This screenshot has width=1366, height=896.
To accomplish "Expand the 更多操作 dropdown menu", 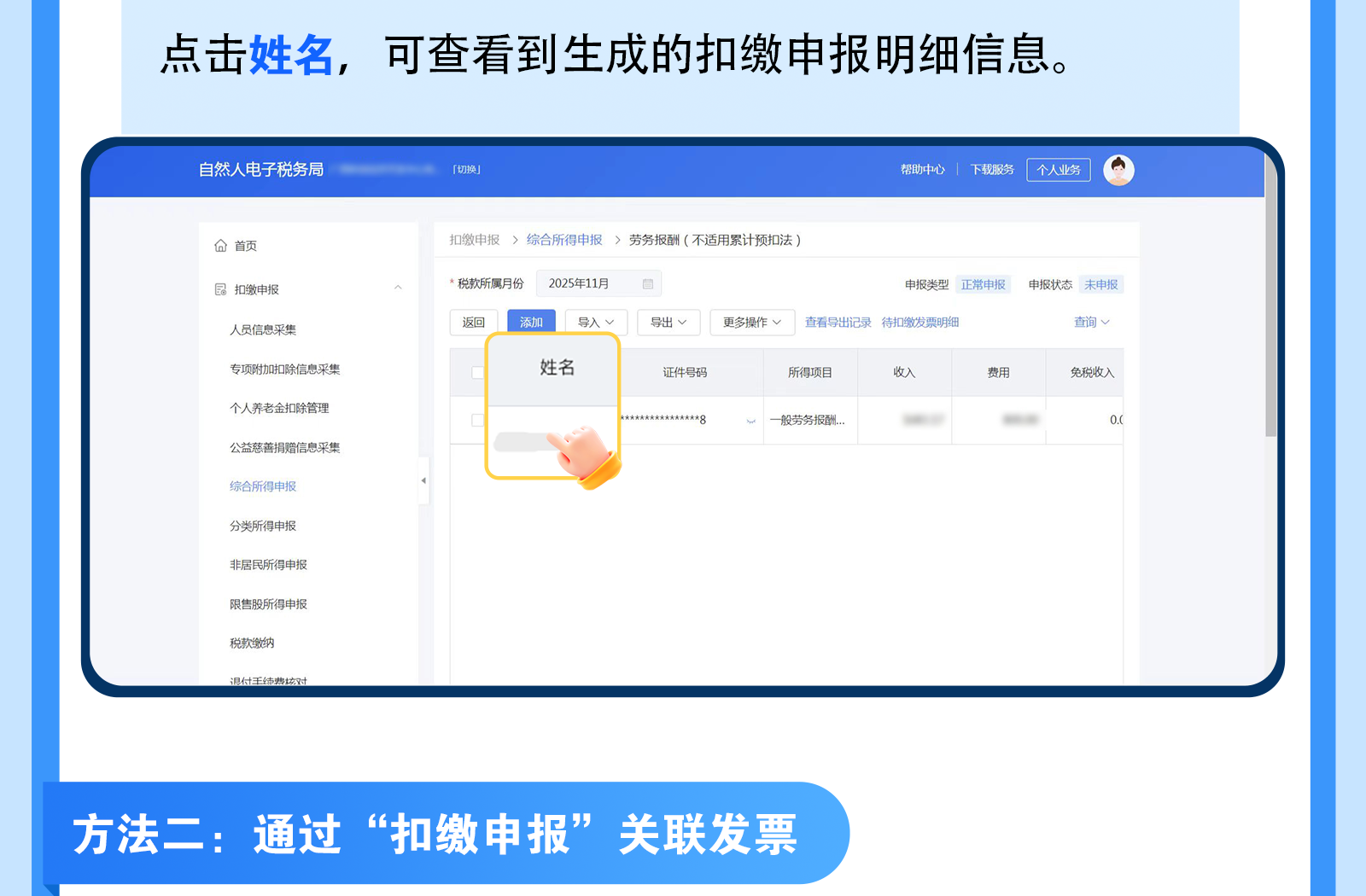I will point(752,323).
